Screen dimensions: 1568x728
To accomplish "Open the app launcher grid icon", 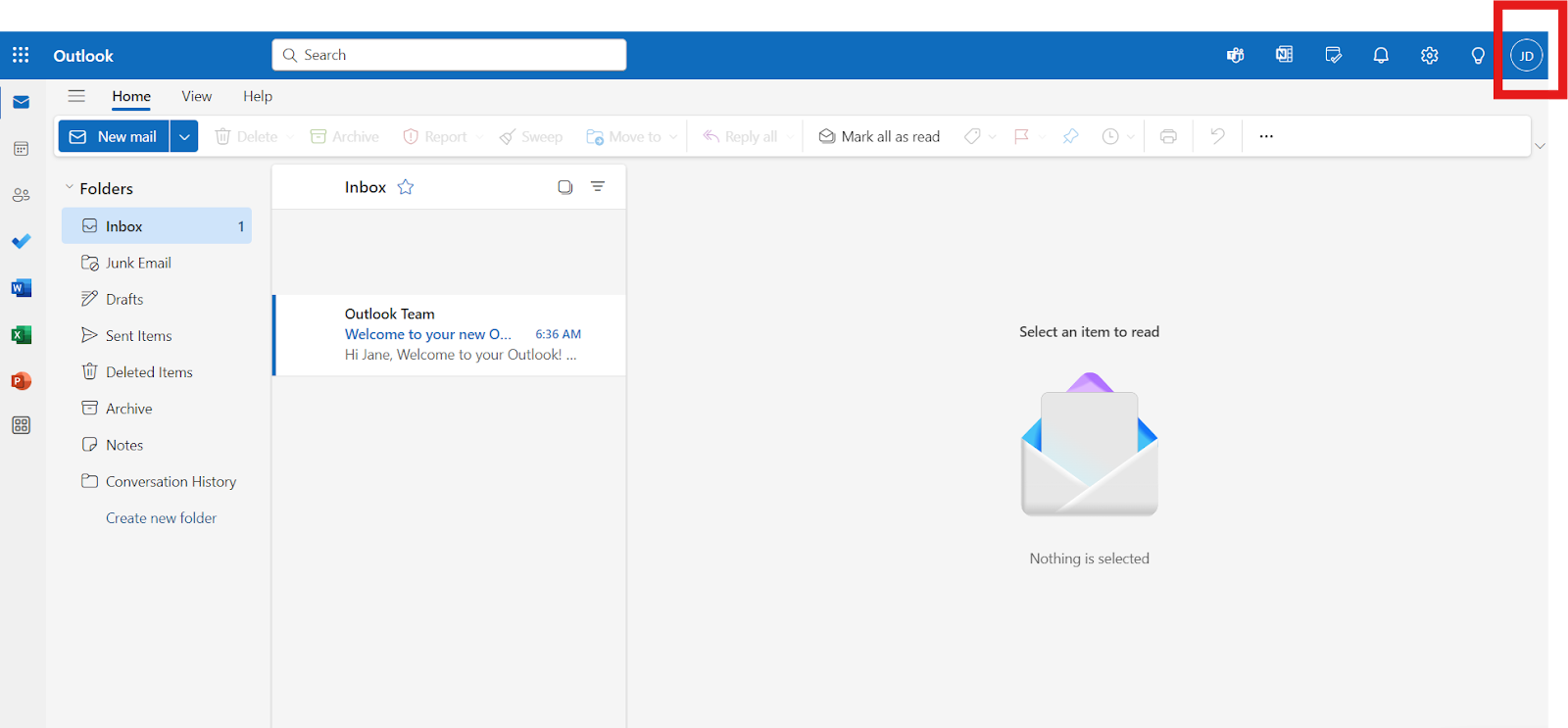I will (21, 55).
